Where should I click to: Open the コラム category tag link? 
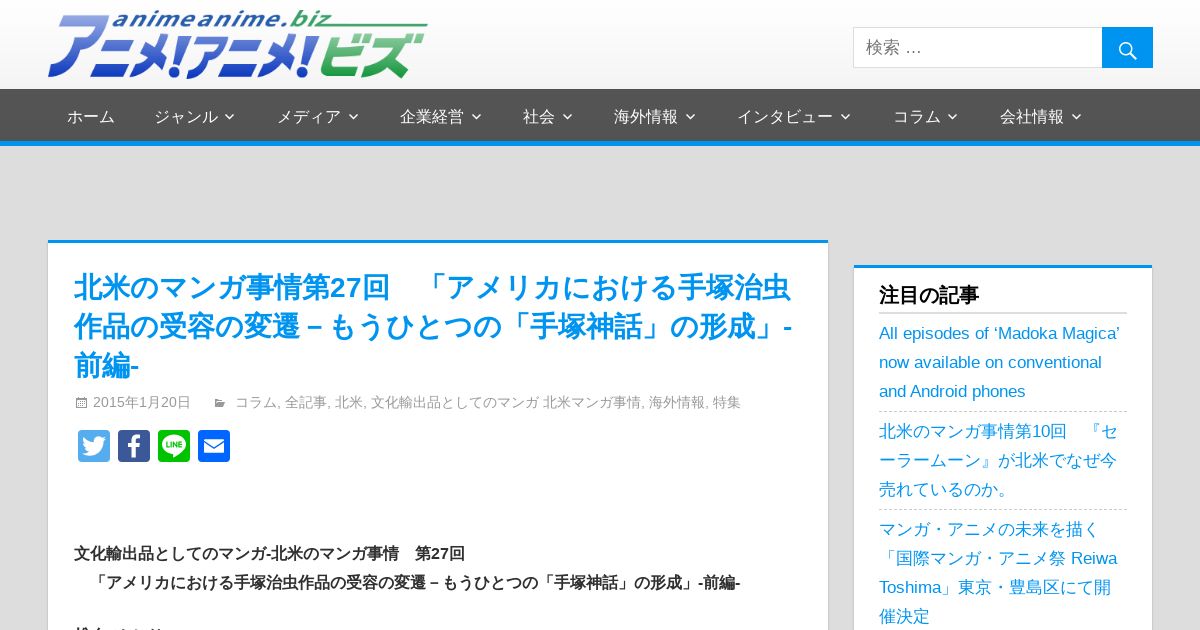click(x=256, y=402)
